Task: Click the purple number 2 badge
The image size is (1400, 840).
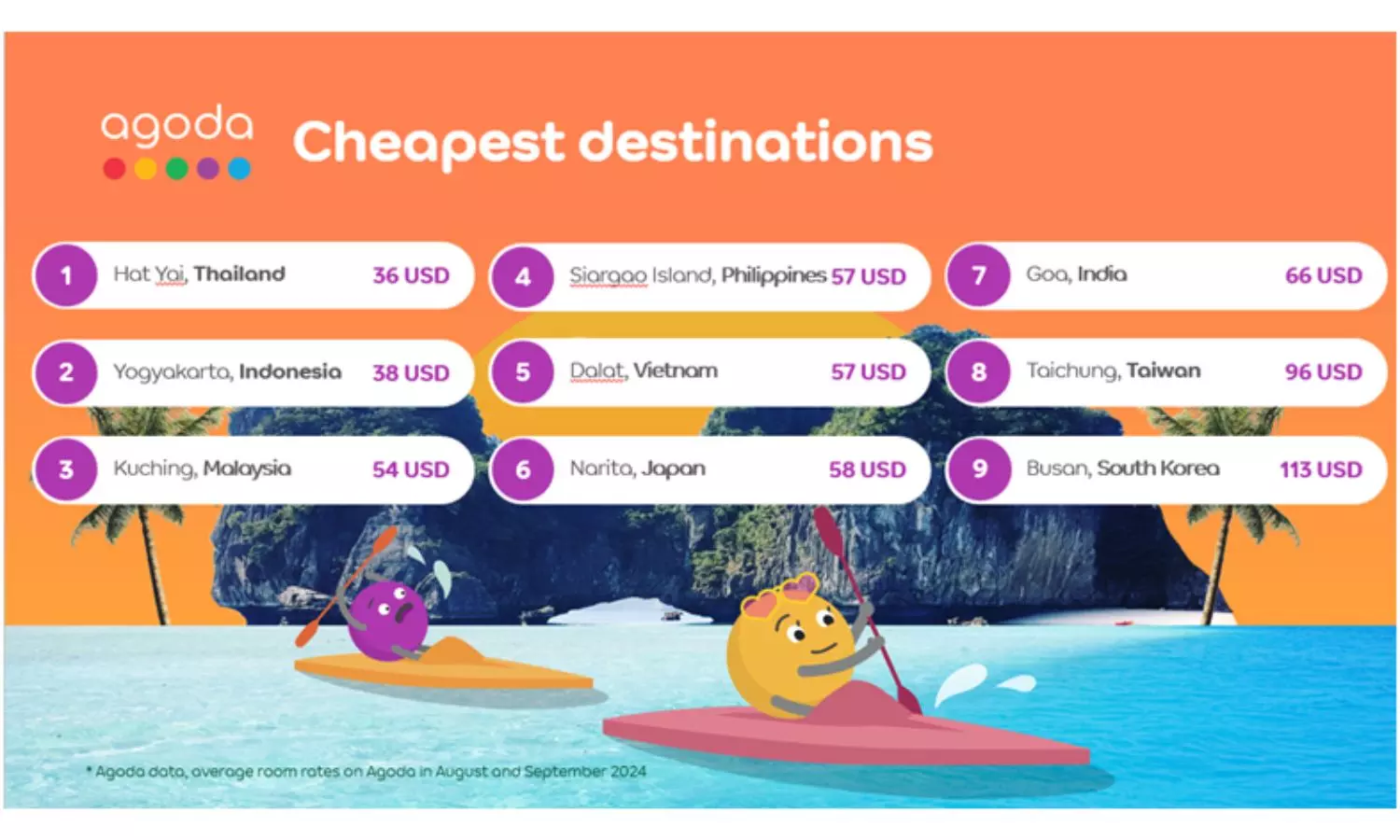Action: point(66,372)
